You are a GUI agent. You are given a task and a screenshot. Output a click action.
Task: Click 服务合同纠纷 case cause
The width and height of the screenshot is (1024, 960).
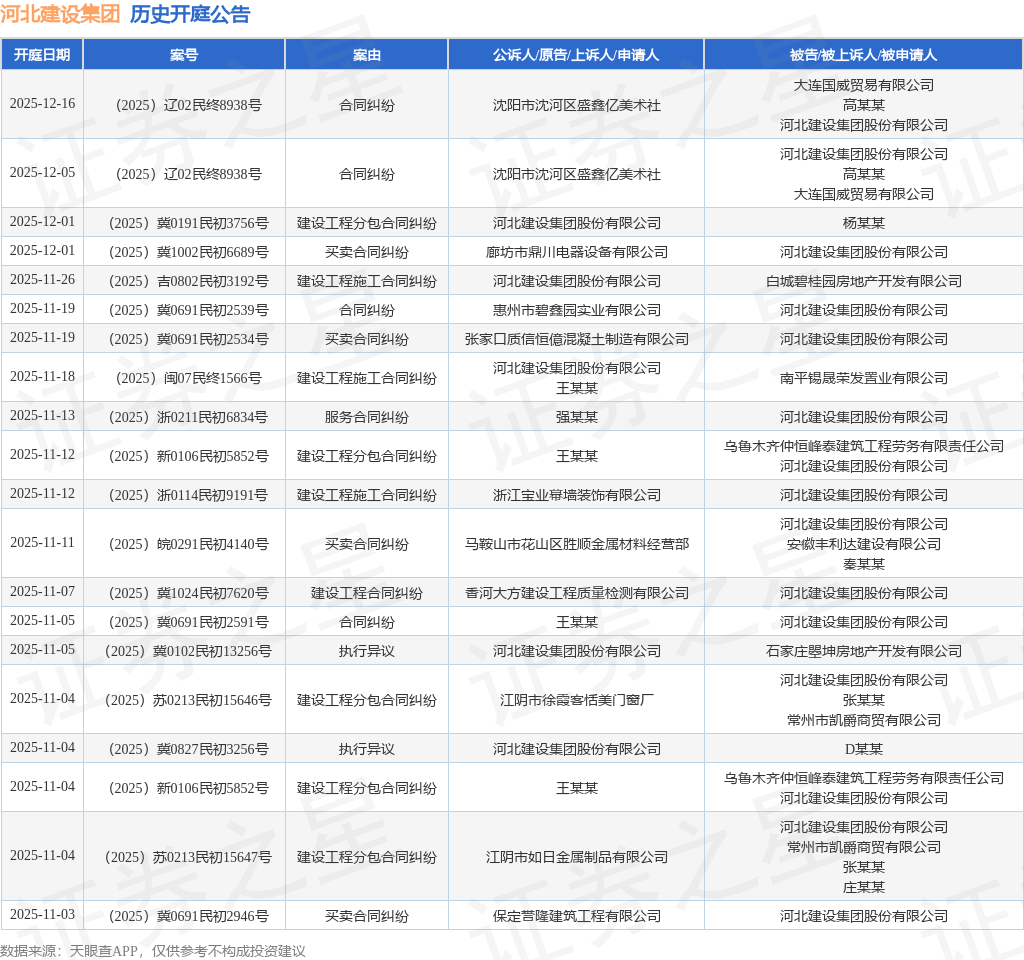tap(366, 417)
